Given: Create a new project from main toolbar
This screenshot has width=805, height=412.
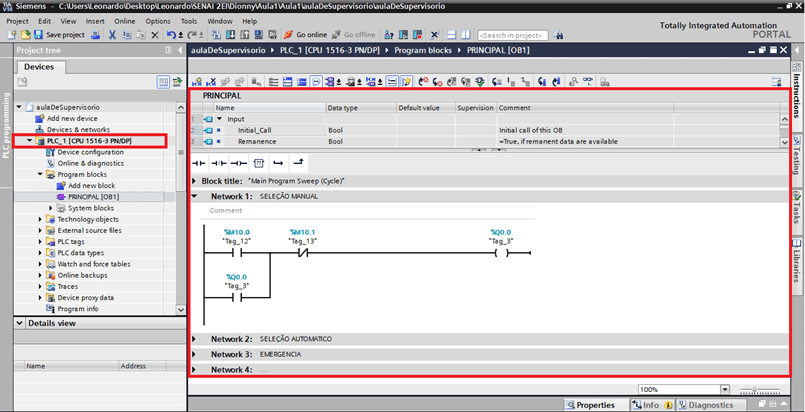Looking at the screenshot, I should pos(12,35).
